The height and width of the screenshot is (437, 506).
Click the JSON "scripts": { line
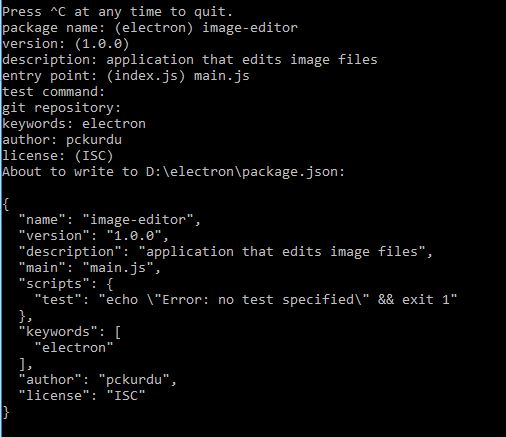(66, 284)
